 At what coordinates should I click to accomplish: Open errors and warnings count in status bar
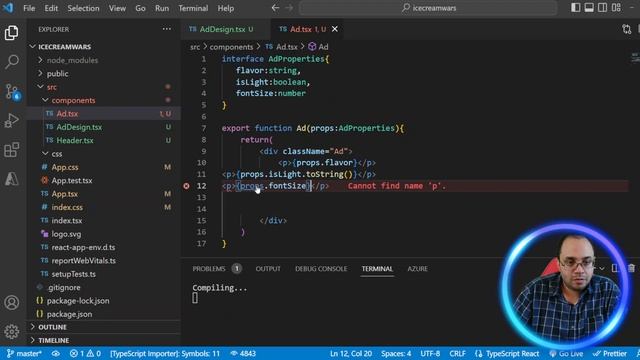coord(85,353)
